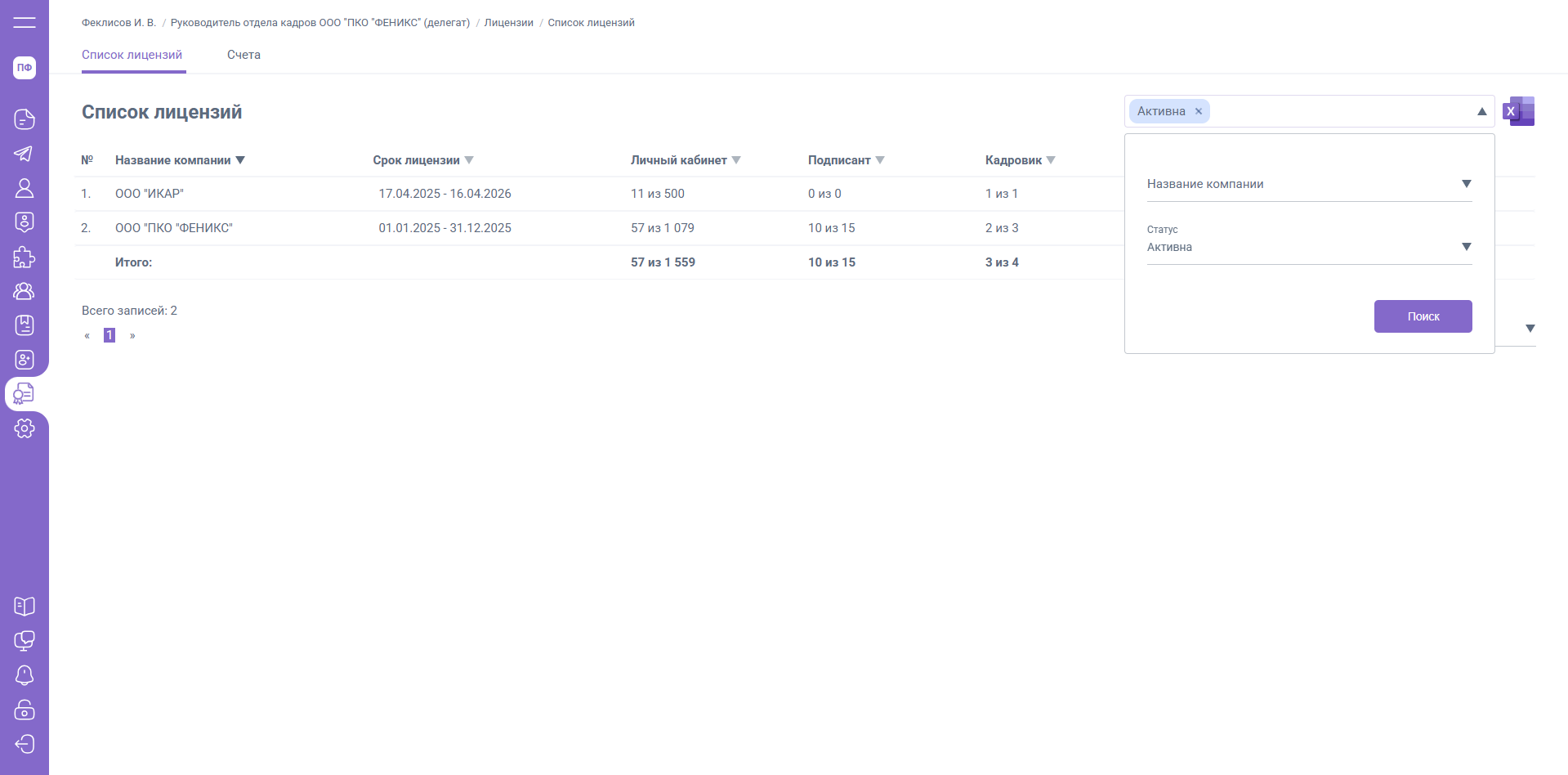Open the hamburger menu in sidebar
The width and height of the screenshot is (1568, 775).
click(x=25, y=22)
